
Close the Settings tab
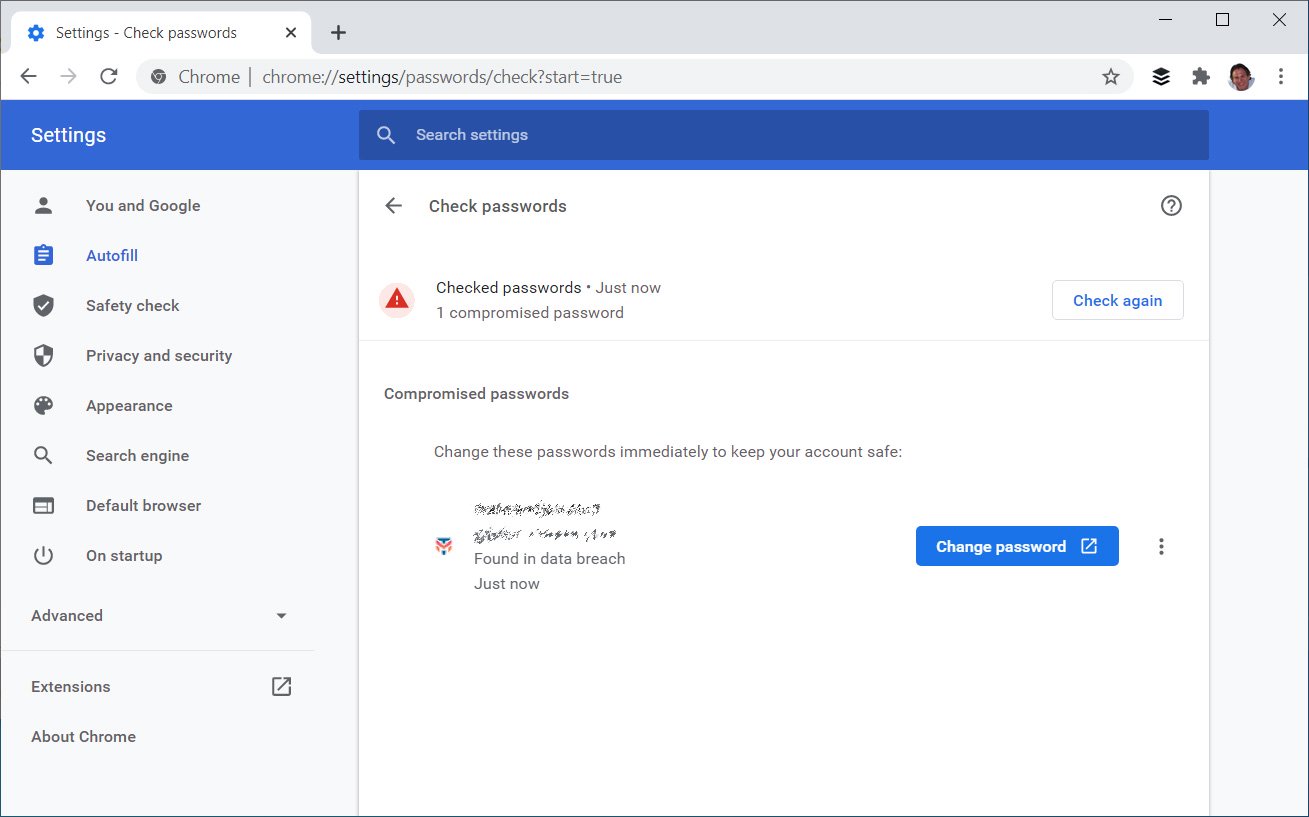[x=291, y=33]
